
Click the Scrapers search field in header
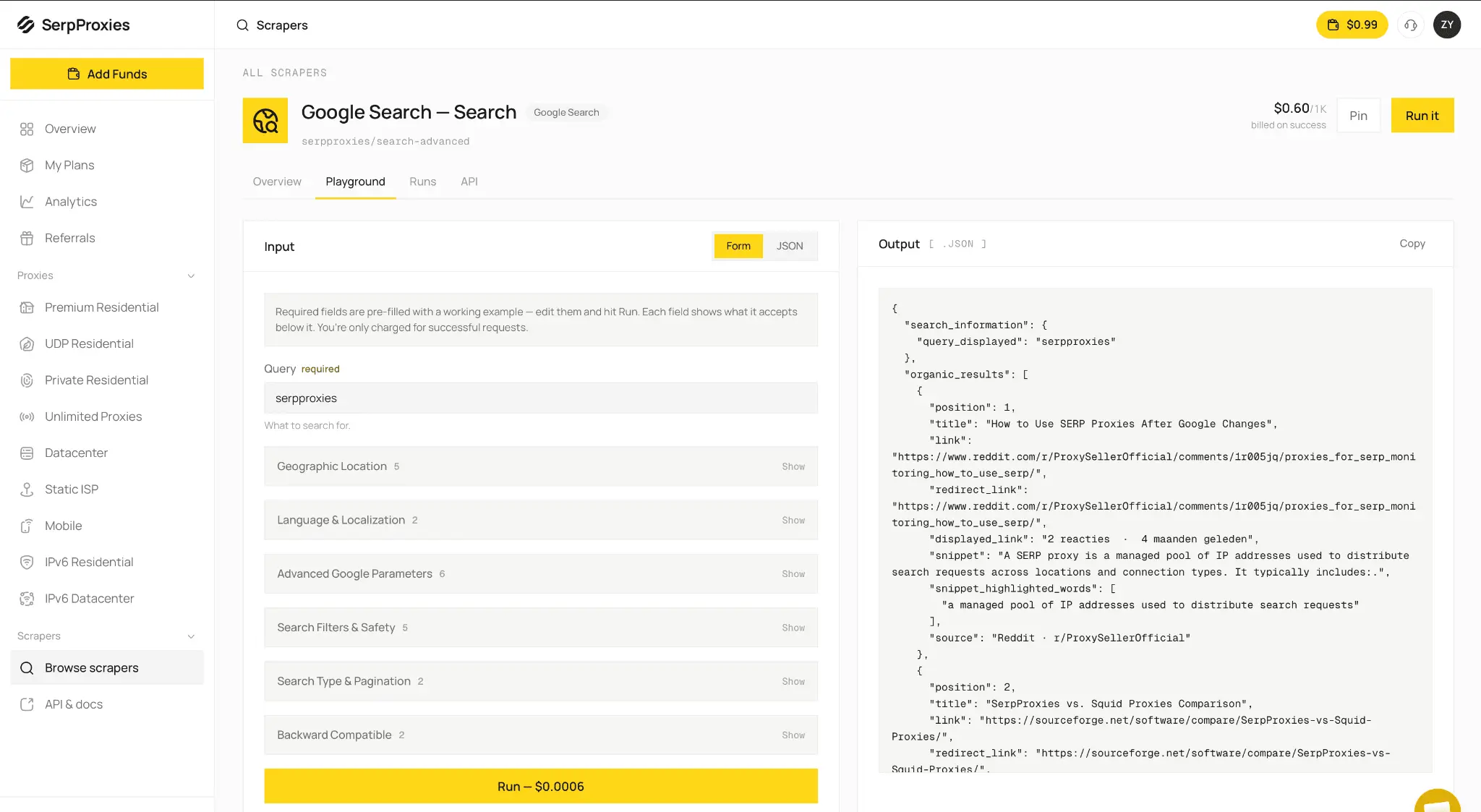click(282, 25)
